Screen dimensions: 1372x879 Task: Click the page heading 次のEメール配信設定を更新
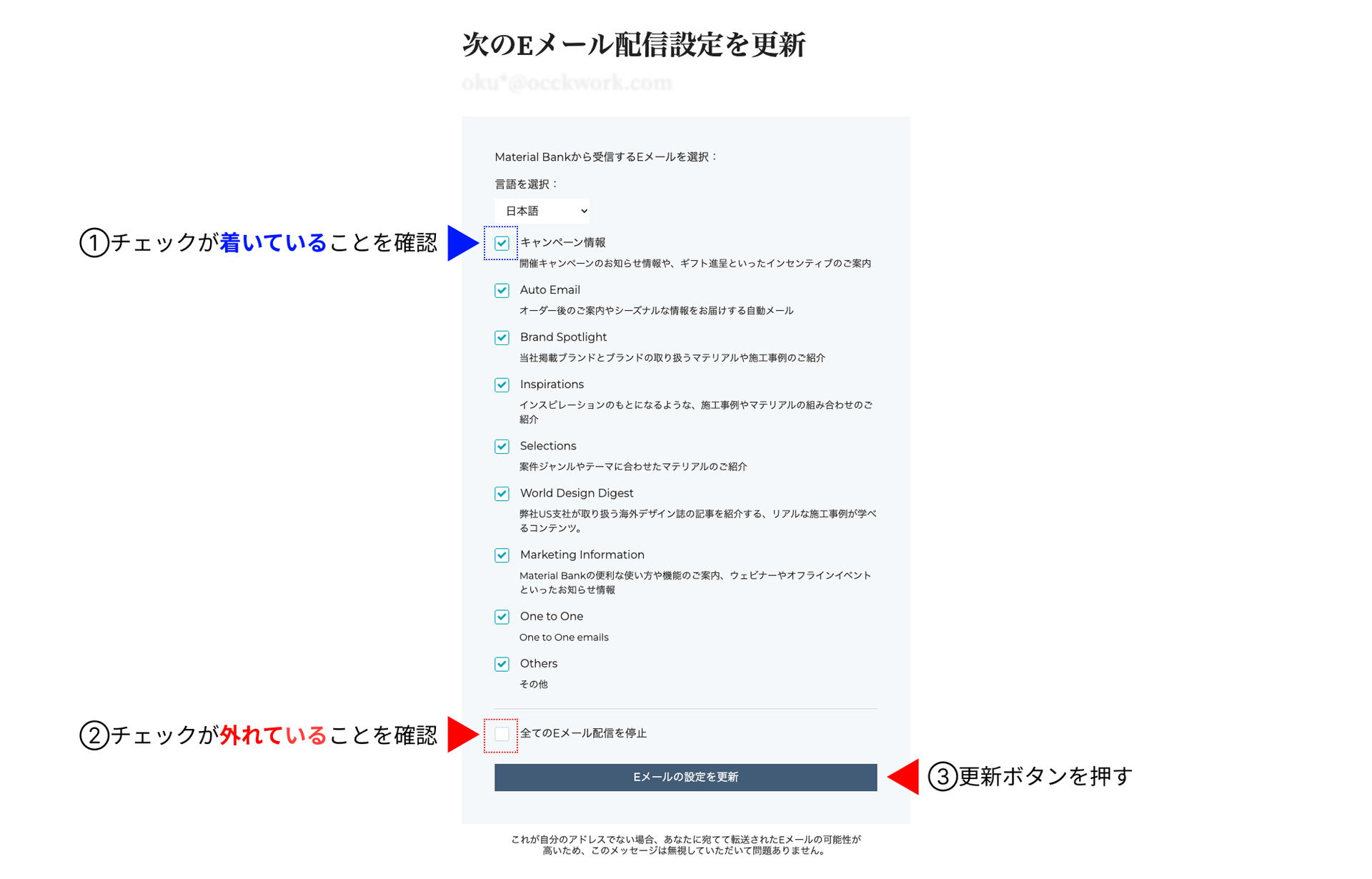coord(633,44)
